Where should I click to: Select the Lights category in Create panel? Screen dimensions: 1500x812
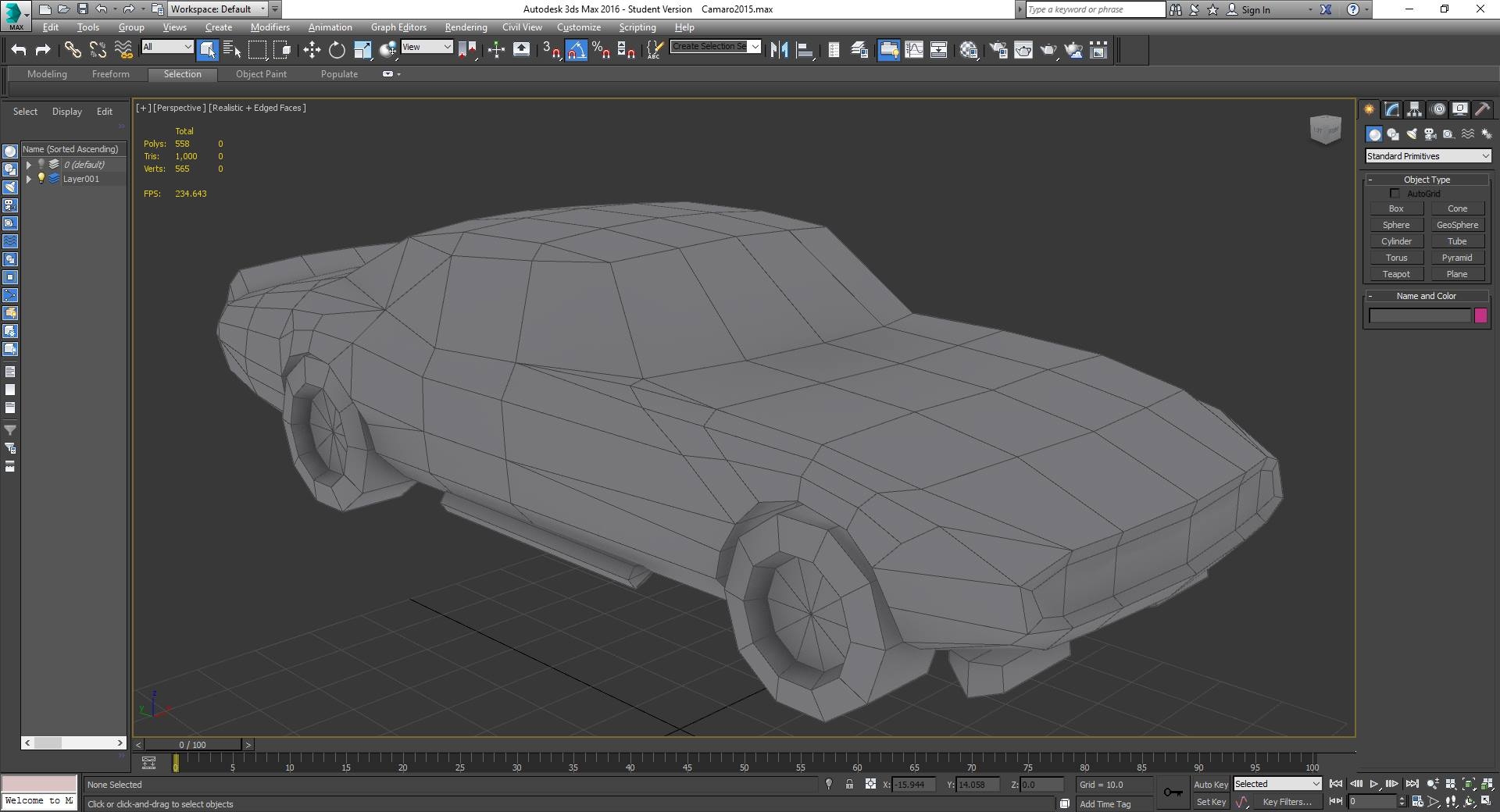click(1412, 134)
